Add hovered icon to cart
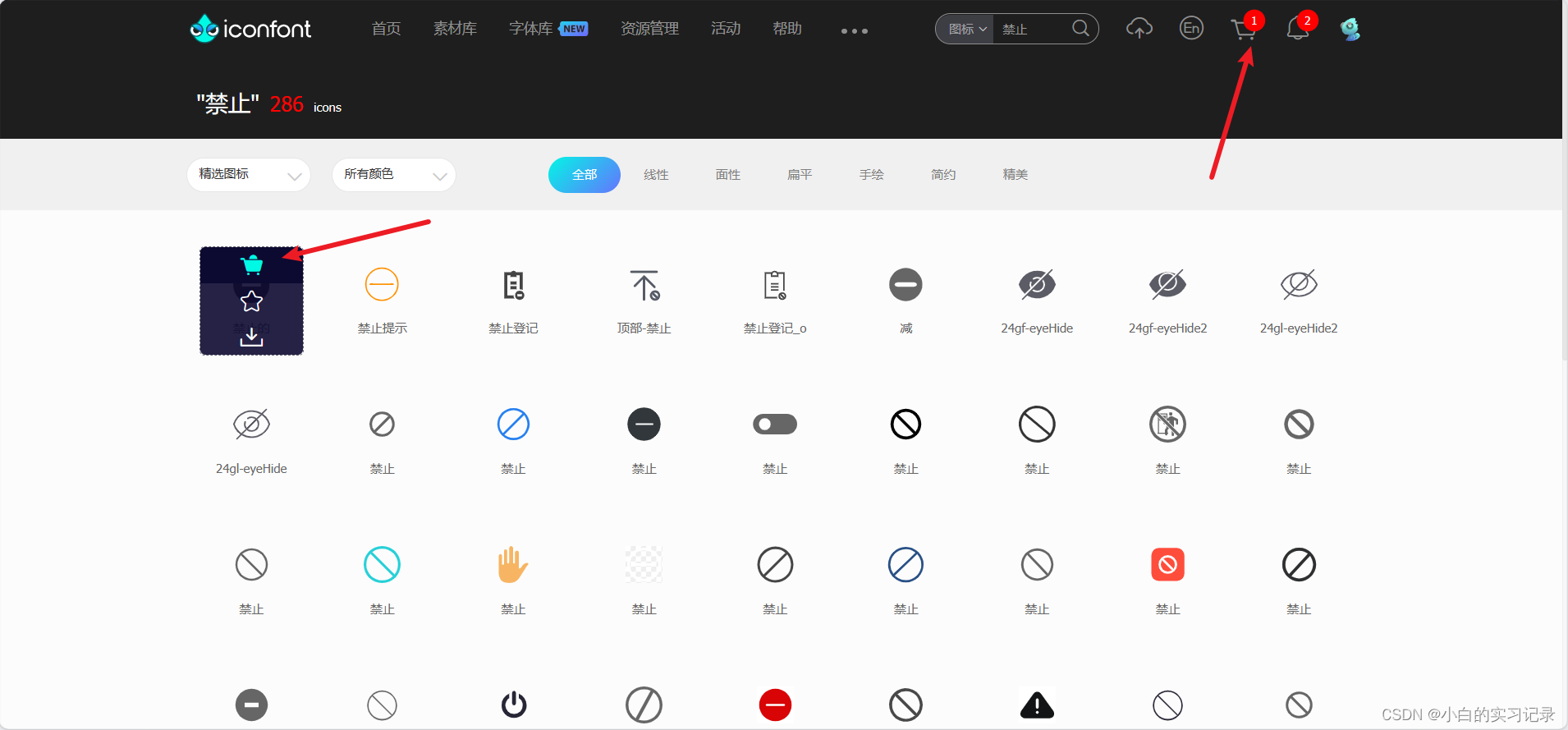This screenshot has height=730, width=1568. [251, 264]
